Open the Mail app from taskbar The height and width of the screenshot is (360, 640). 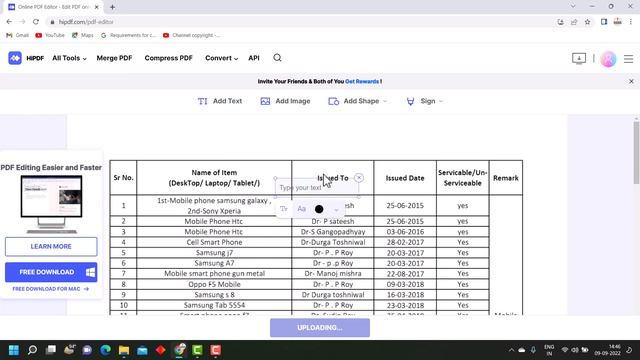click(x=142, y=350)
